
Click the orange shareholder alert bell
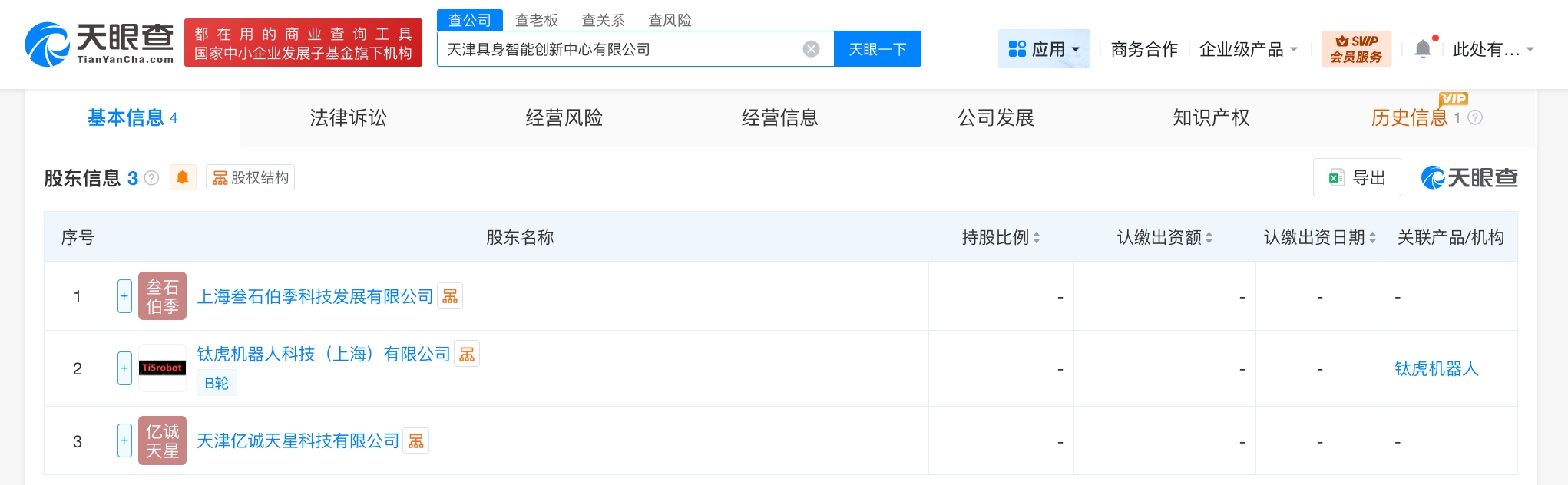point(183,178)
